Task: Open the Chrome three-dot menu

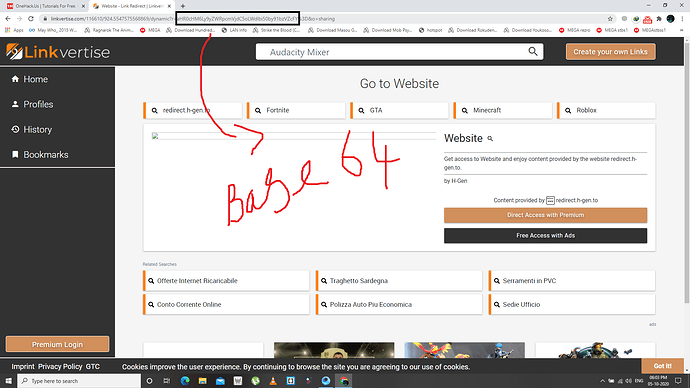Action: pyautogui.click(x=682, y=19)
